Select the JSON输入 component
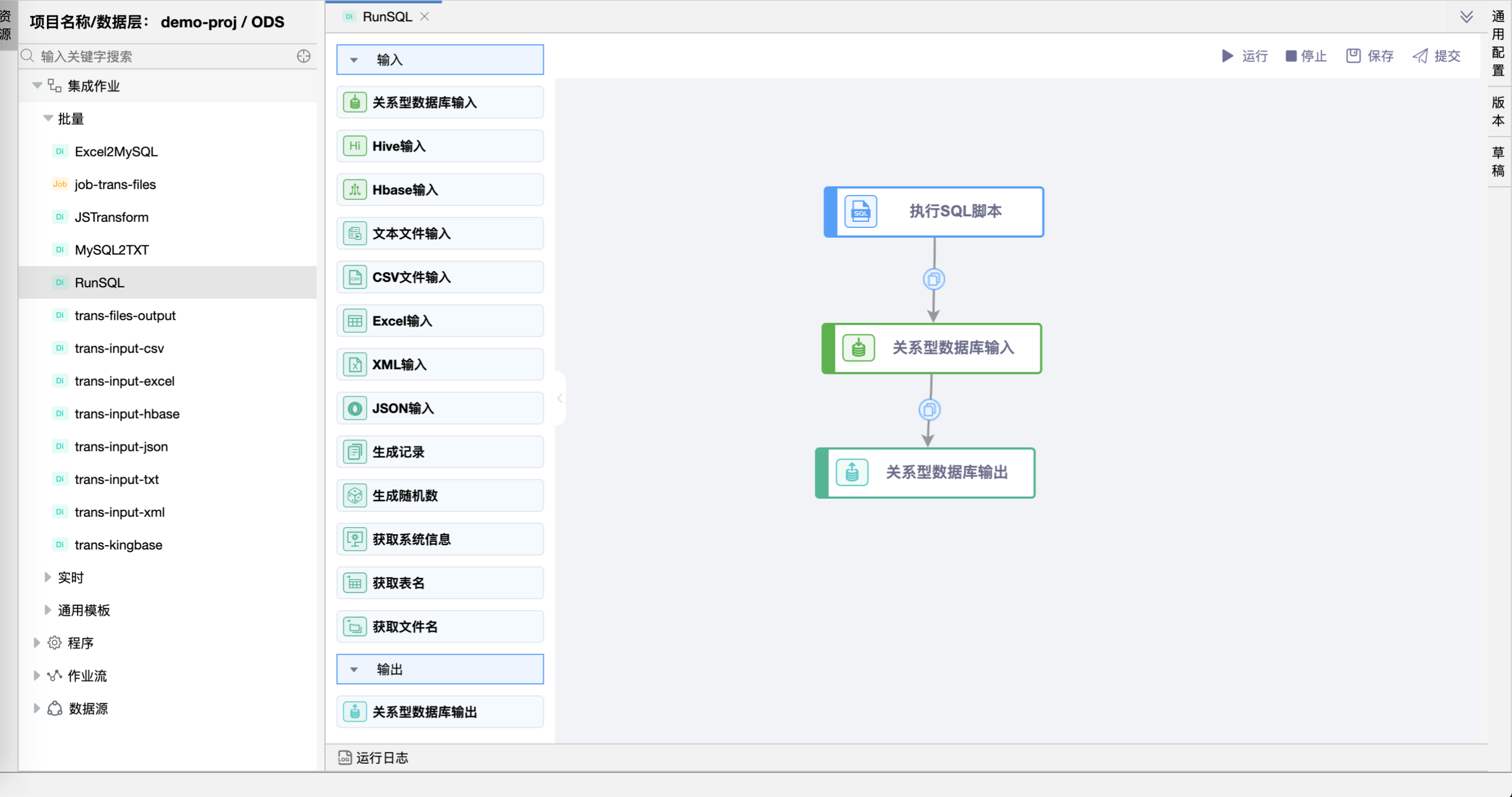 pyautogui.click(x=440, y=407)
